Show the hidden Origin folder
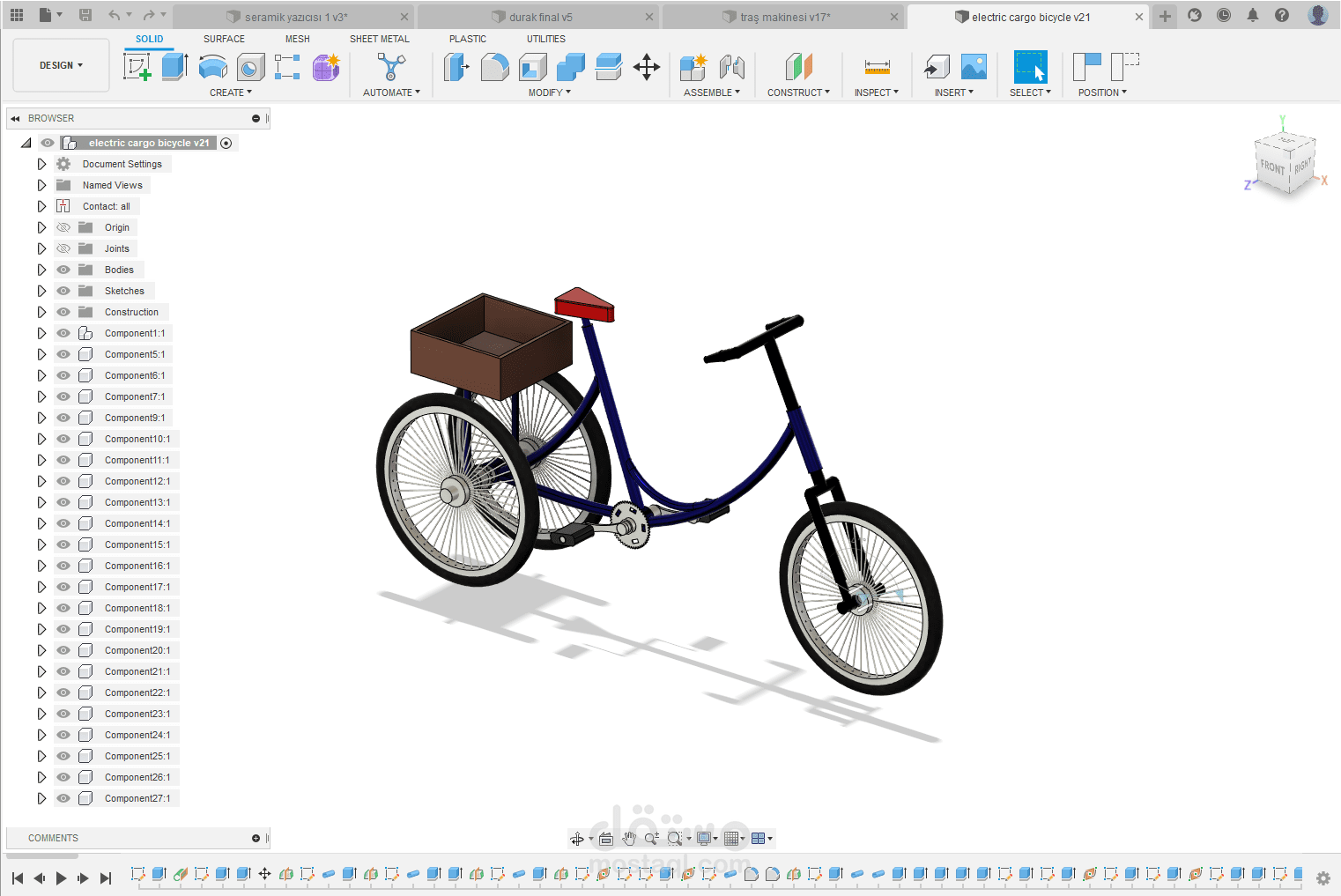1341x896 pixels. pos(63,227)
